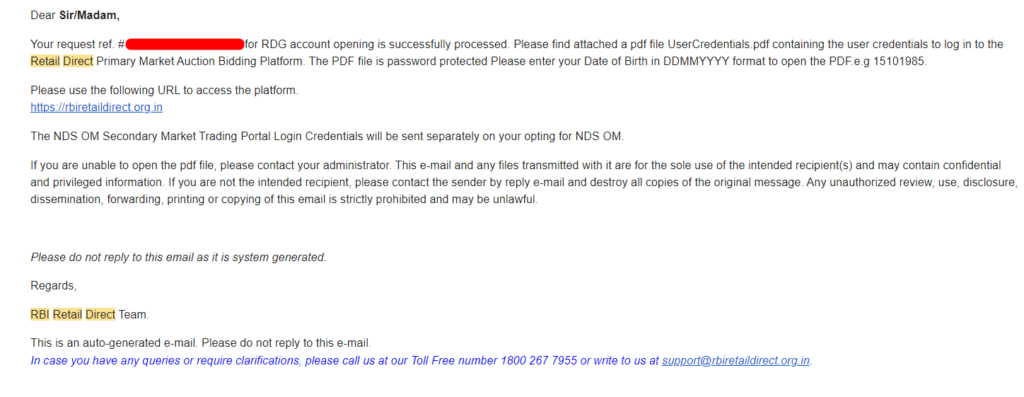This screenshot has height=397, width=1024.
Task: Click the support@rbiretaildirect.org.in email link
Action: click(x=736, y=360)
